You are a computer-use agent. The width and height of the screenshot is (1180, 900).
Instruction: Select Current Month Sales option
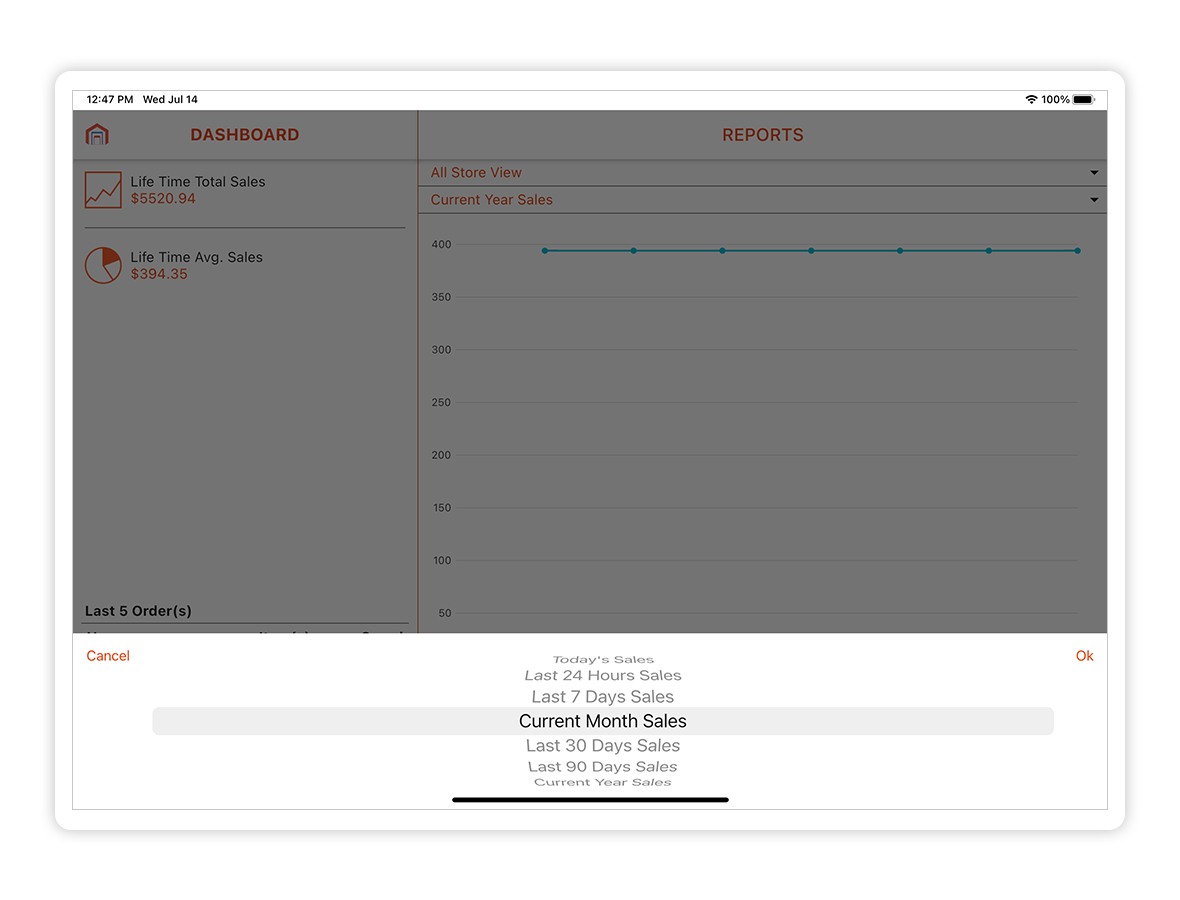coord(603,721)
